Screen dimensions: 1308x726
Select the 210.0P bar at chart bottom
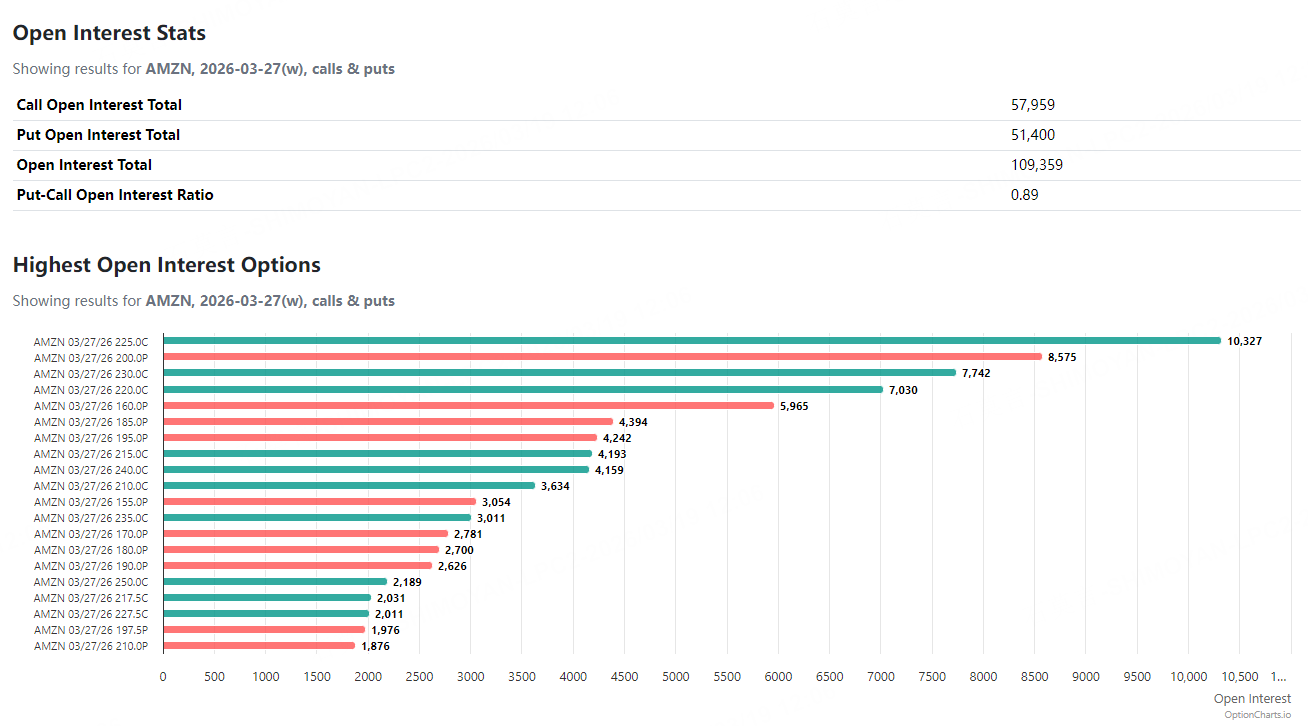259,646
